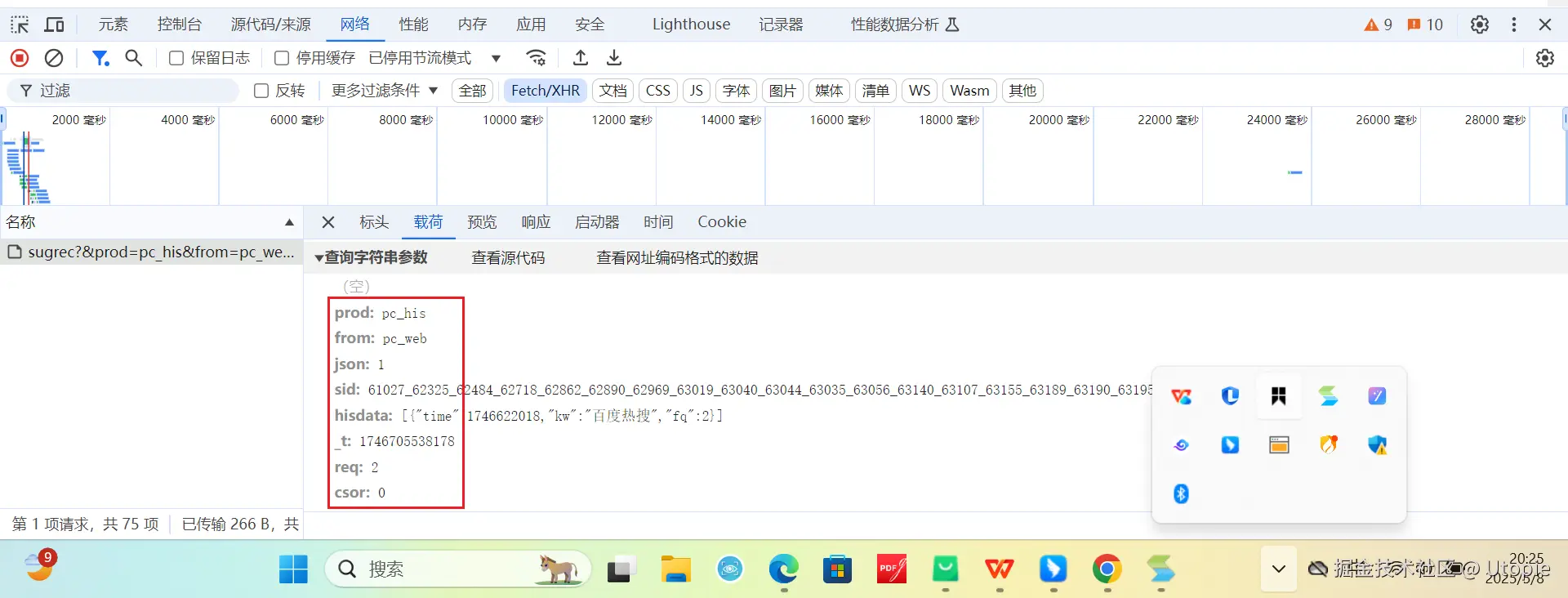Select the inspect element picker icon

click(x=20, y=25)
